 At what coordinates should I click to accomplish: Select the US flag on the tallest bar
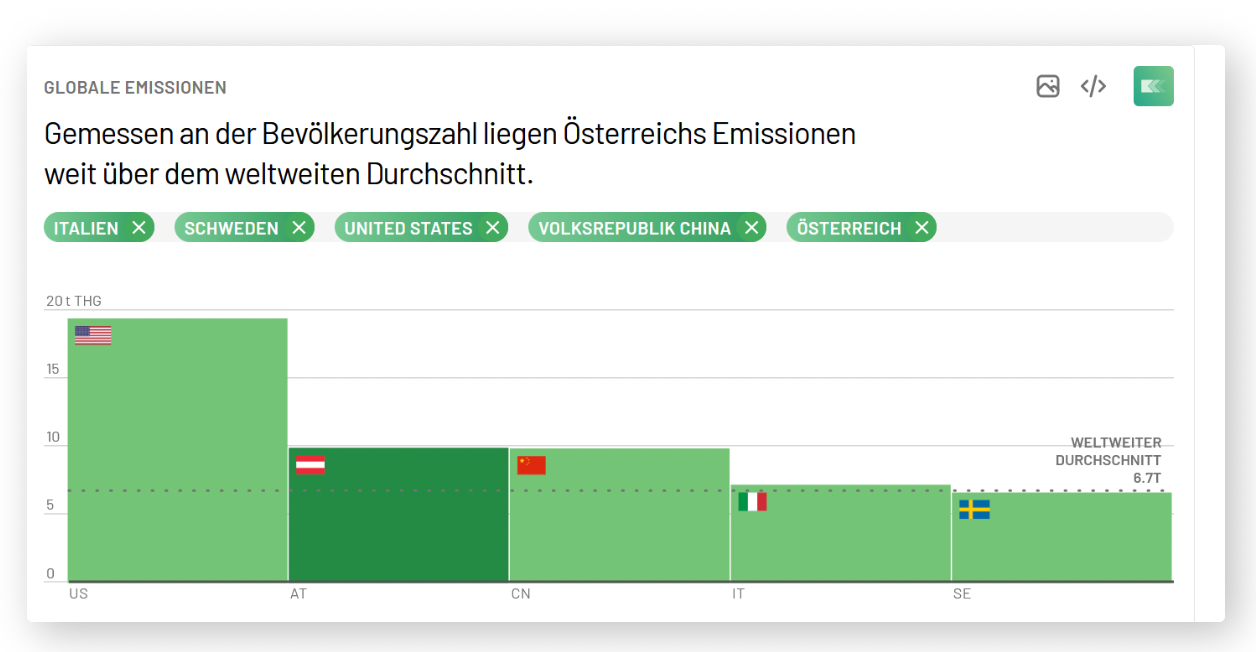pyautogui.click(x=91, y=334)
